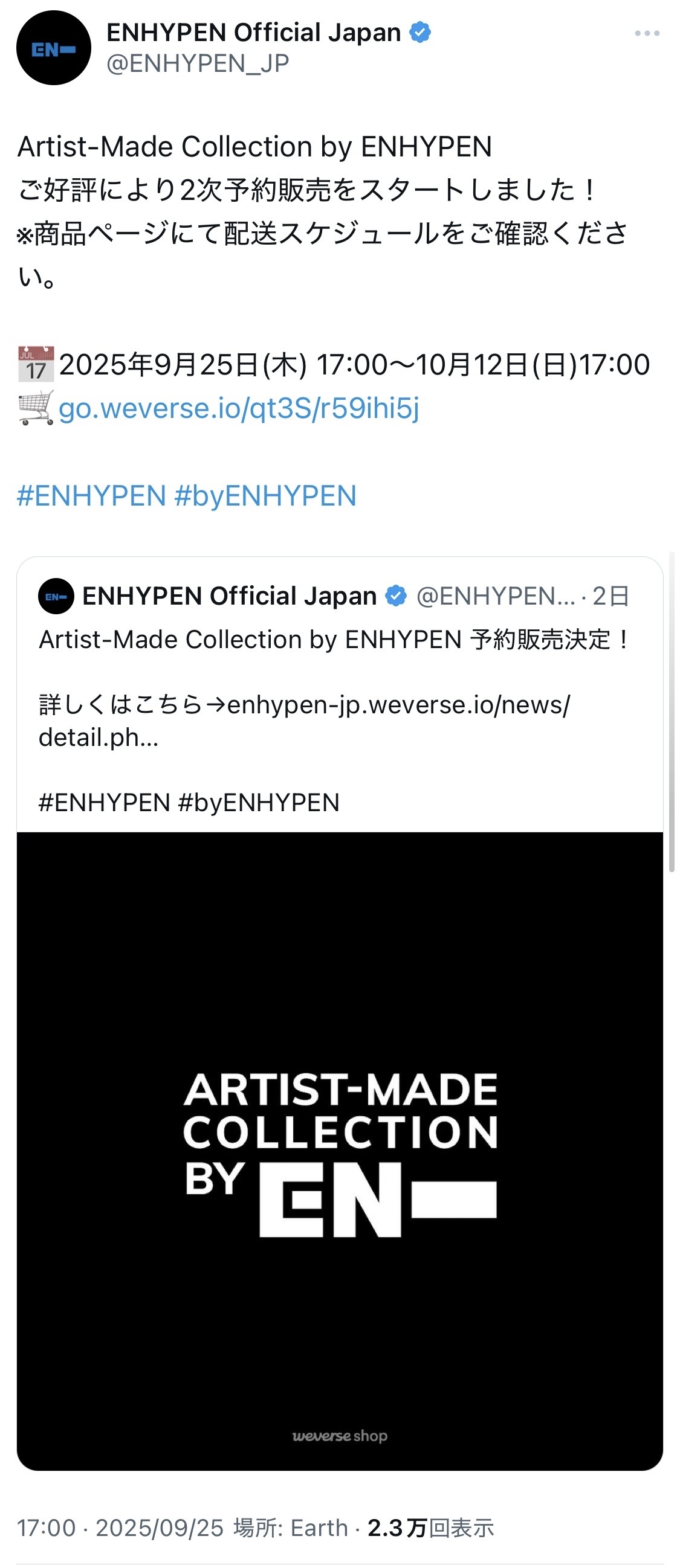
Task: Tap the verified badge in the quoted tweet
Action: point(396,596)
